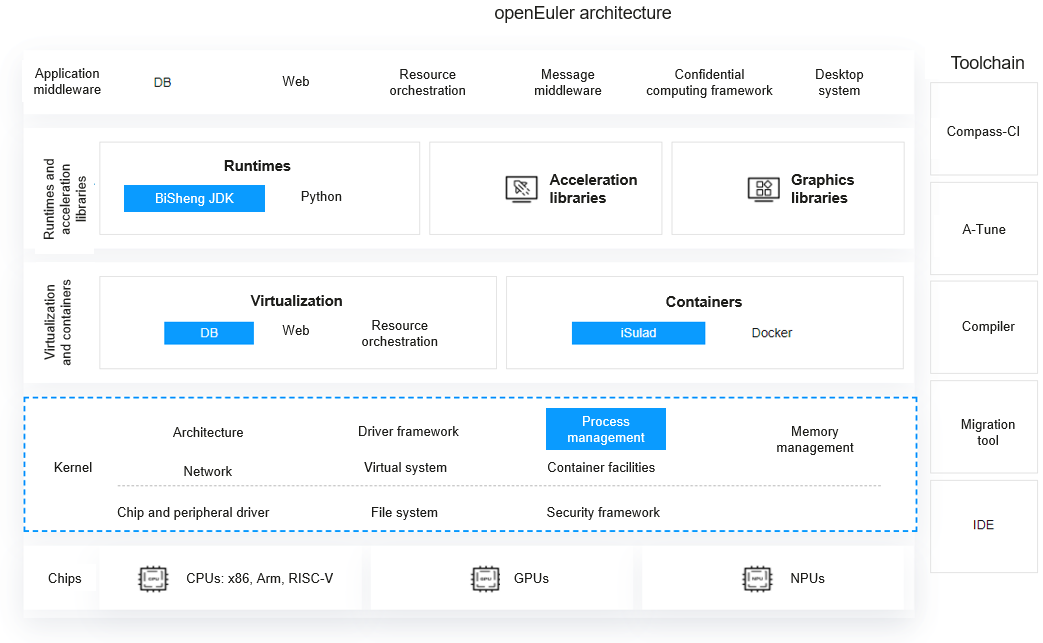
Task: Select the iSulad container button
Action: coord(638,333)
